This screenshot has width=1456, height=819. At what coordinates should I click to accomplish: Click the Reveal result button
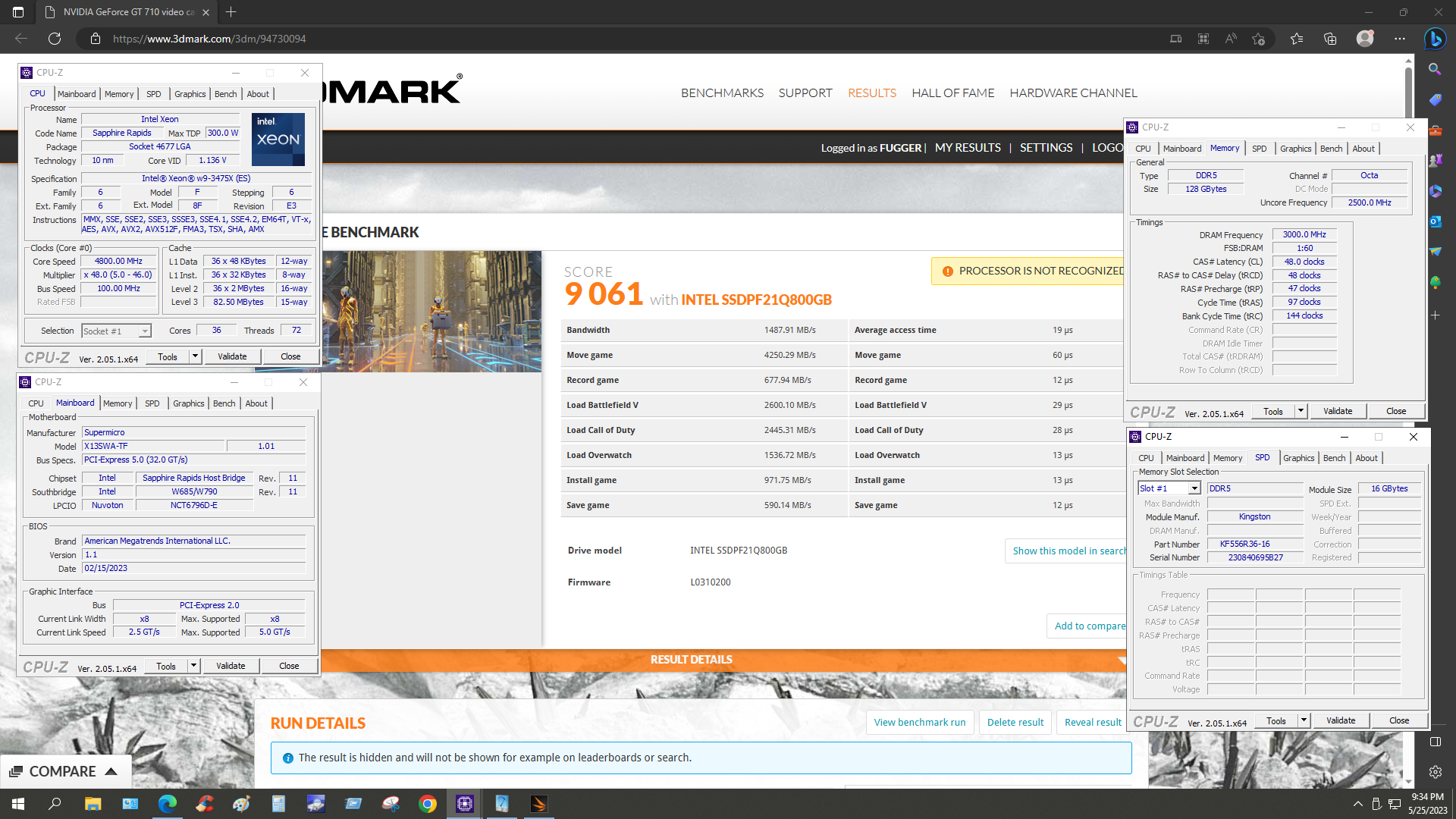(1093, 722)
